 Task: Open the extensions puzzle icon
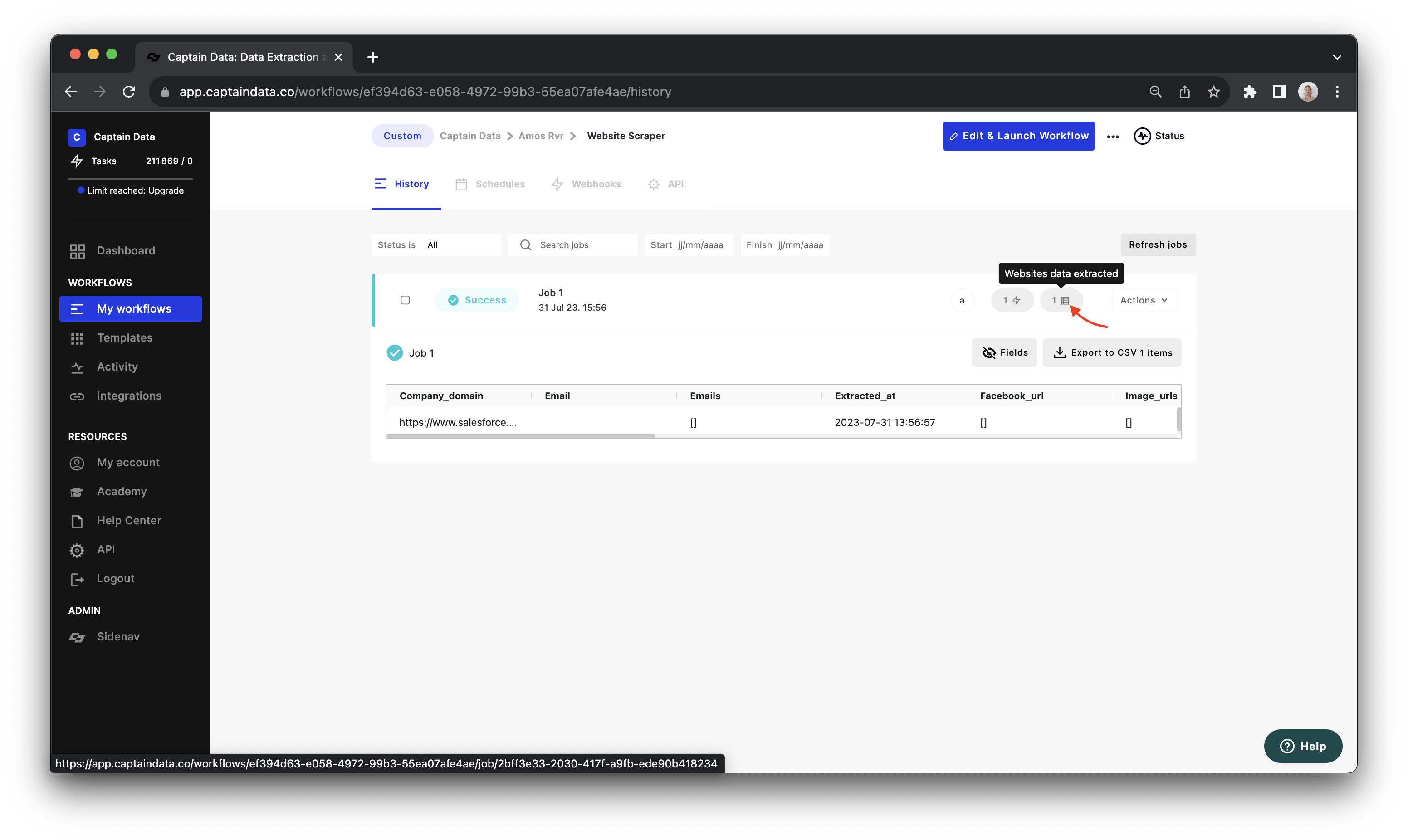1250,92
